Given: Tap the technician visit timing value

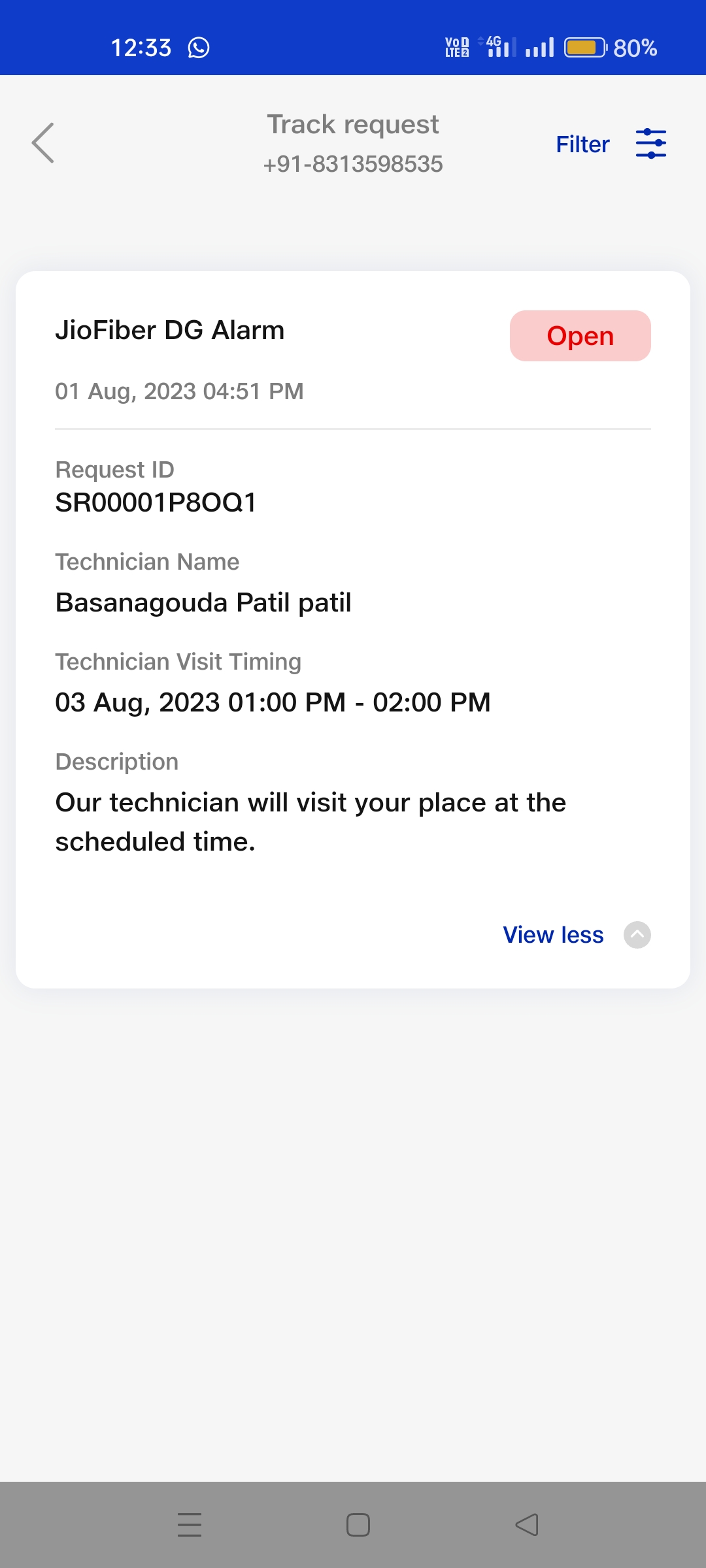Looking at the screenshot, I should [273, 702].
